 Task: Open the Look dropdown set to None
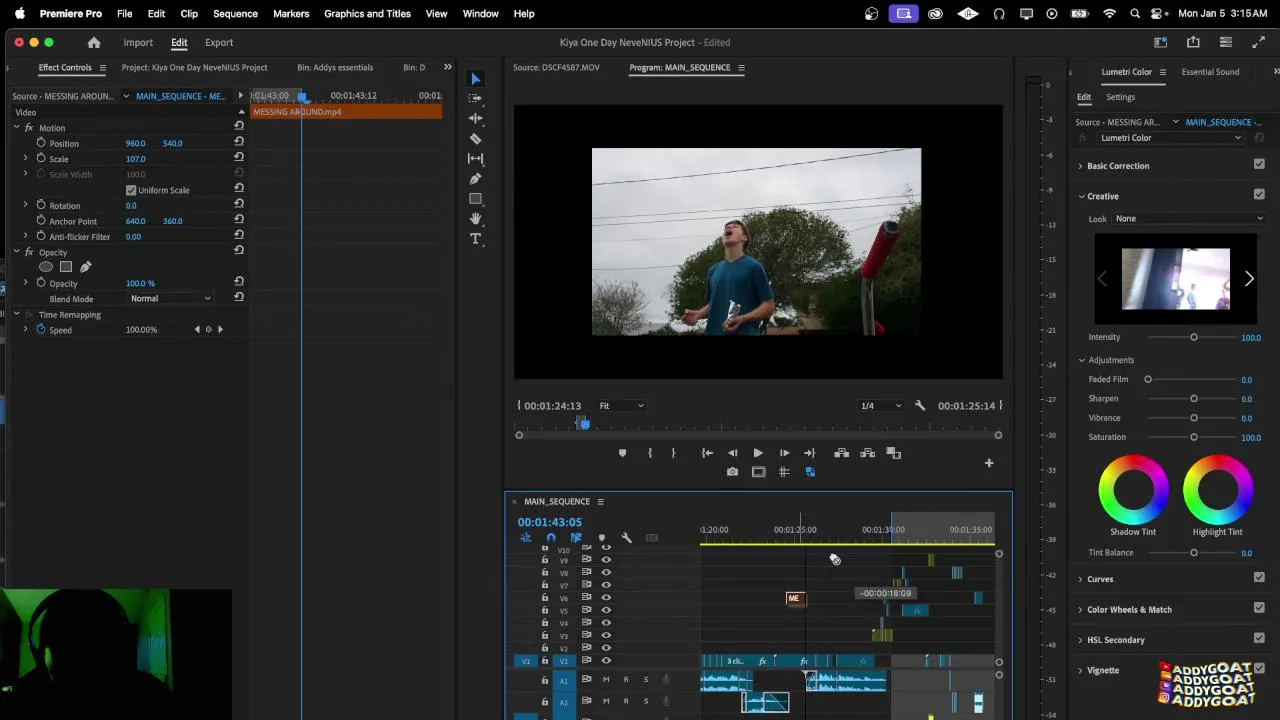[x=1188, y=219]
